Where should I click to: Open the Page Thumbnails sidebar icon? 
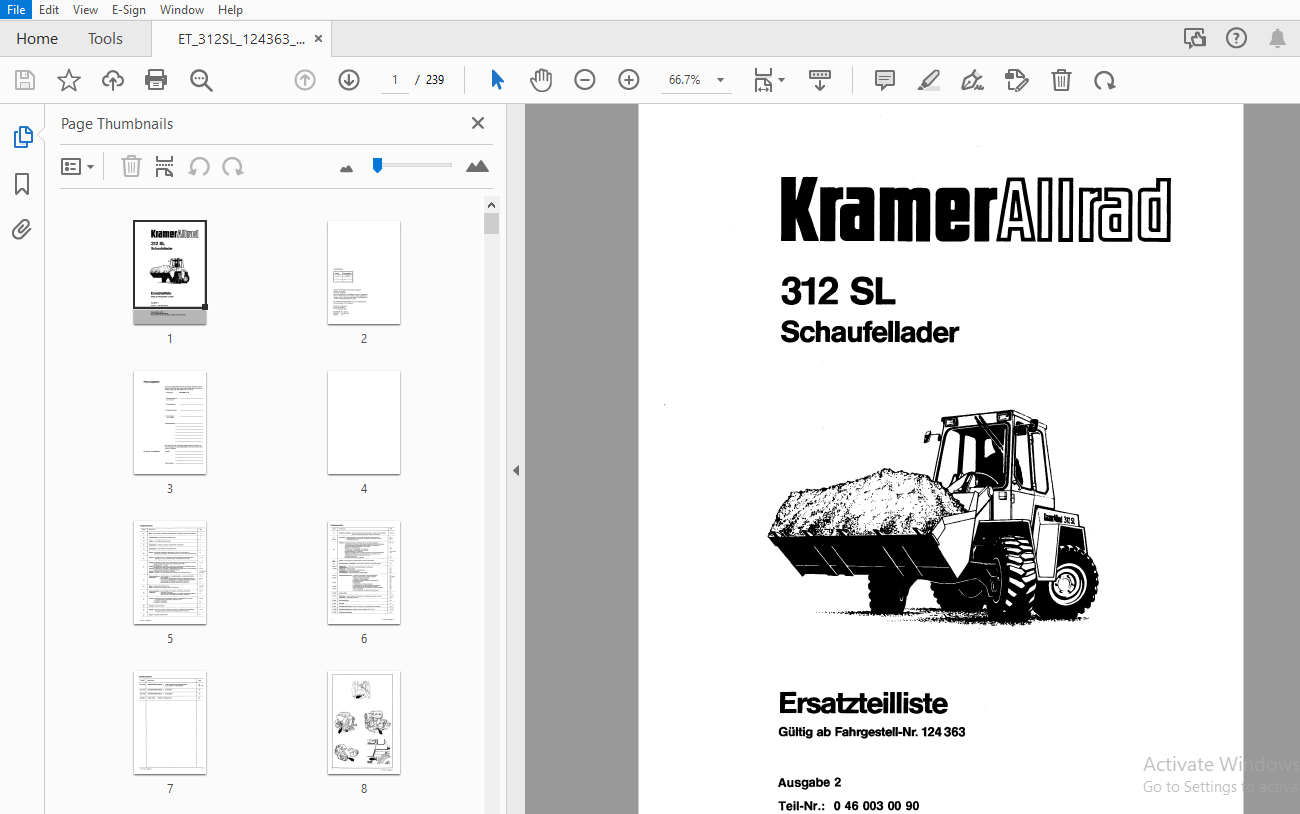click(23, 137)
